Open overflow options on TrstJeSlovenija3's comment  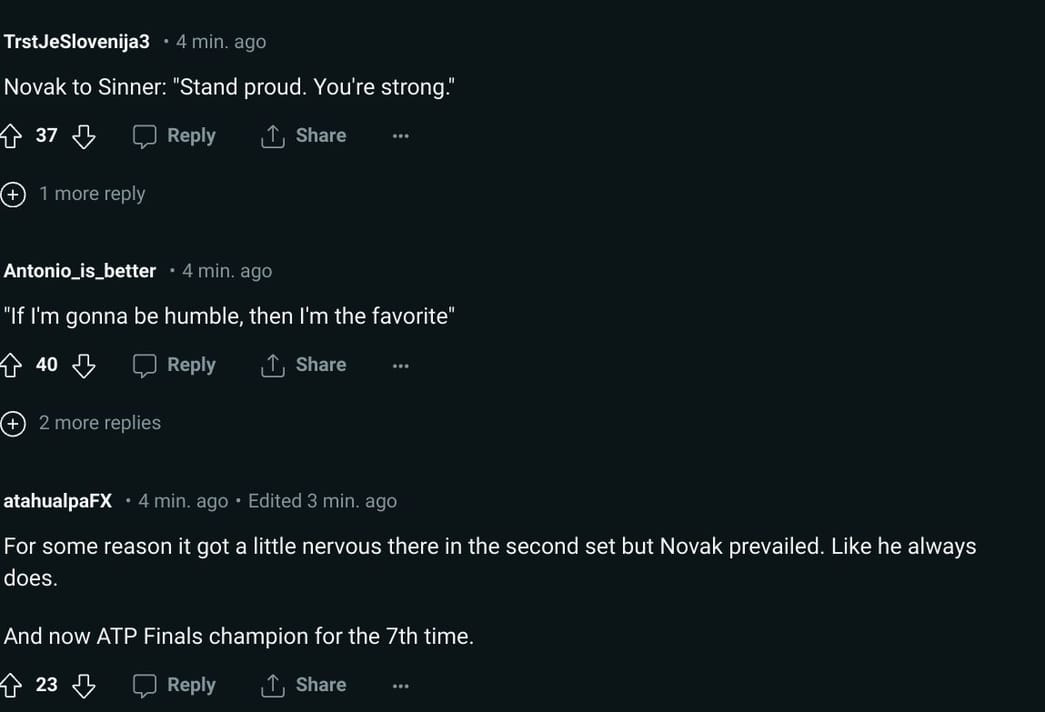point(400,135)
